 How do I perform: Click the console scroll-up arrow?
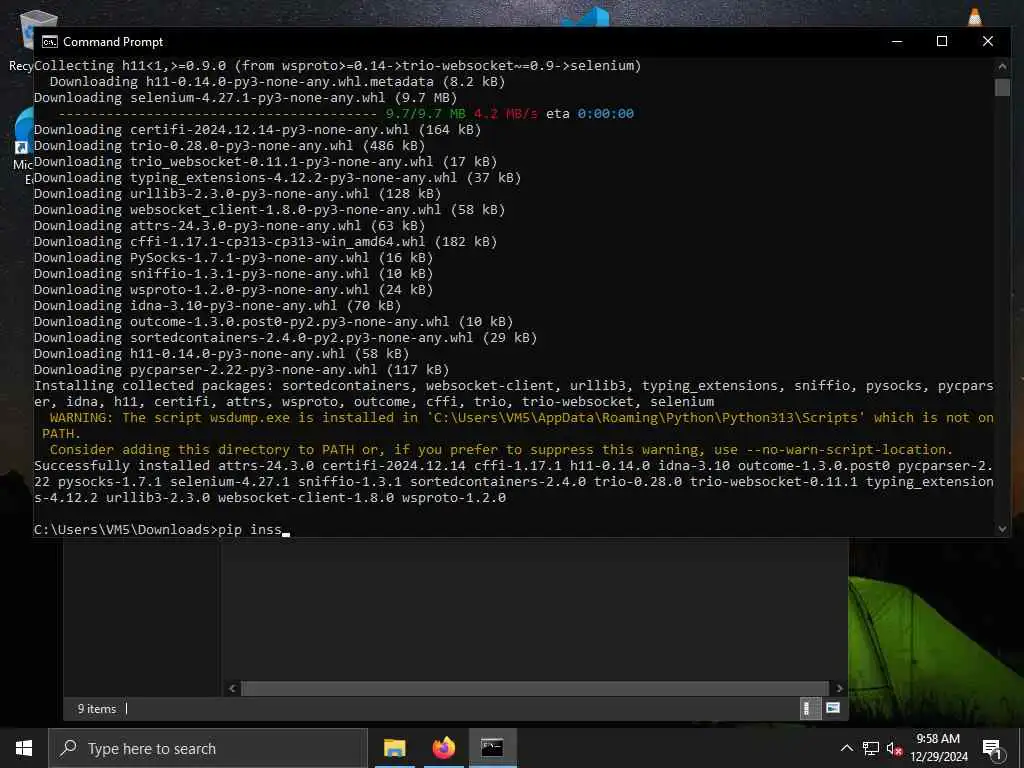[1002, 66]
